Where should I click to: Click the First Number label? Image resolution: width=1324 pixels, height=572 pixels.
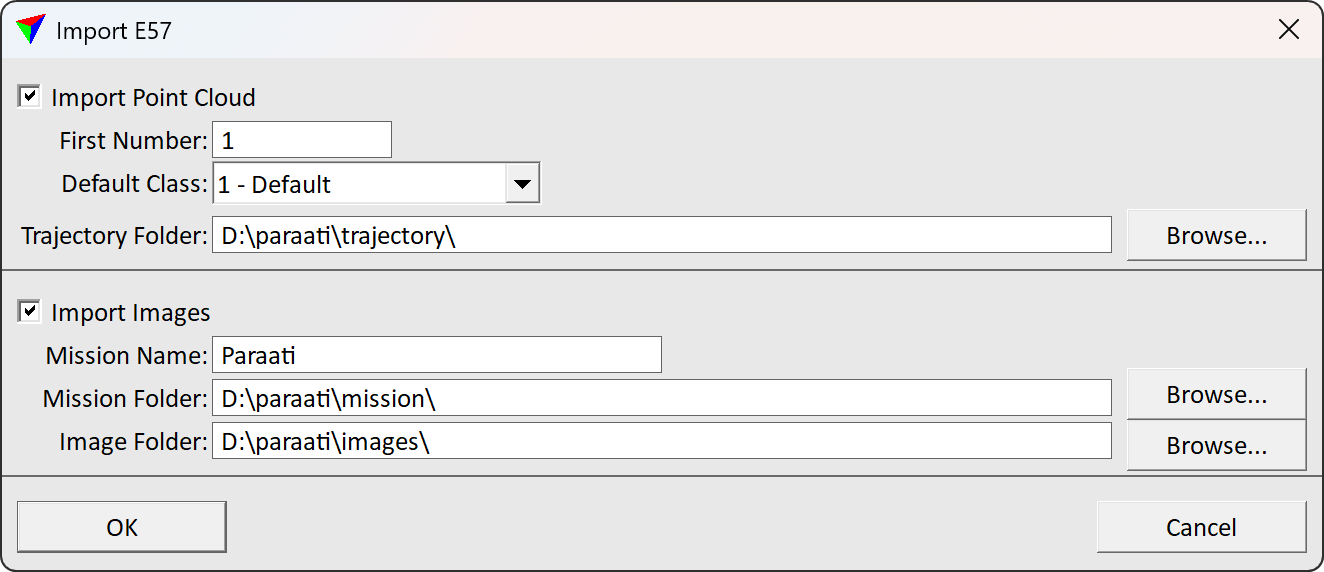pyautogui.click(x=134, y=141)
